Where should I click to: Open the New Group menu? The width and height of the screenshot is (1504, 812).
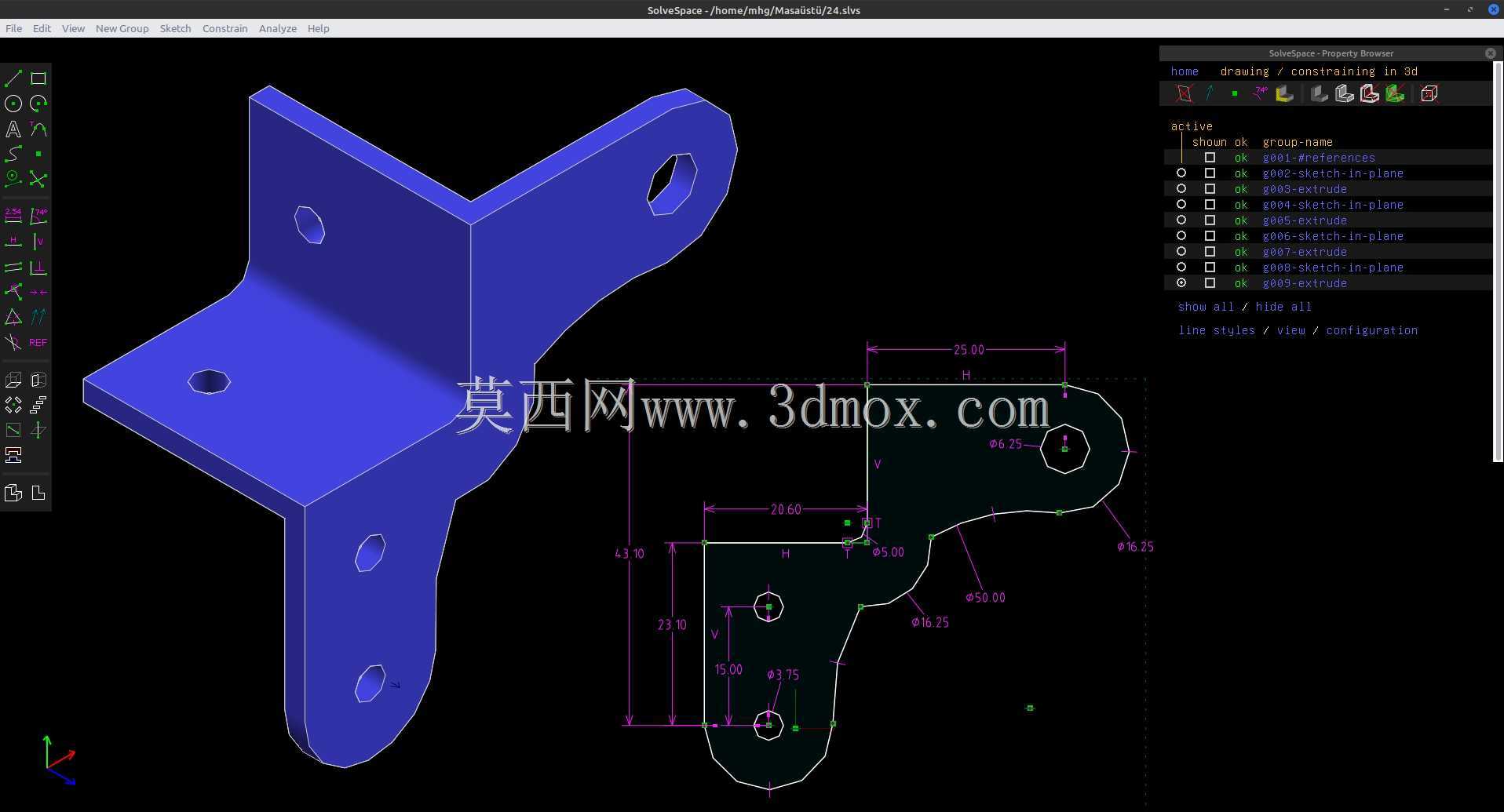pyautogui.click(x=122, y=28)
